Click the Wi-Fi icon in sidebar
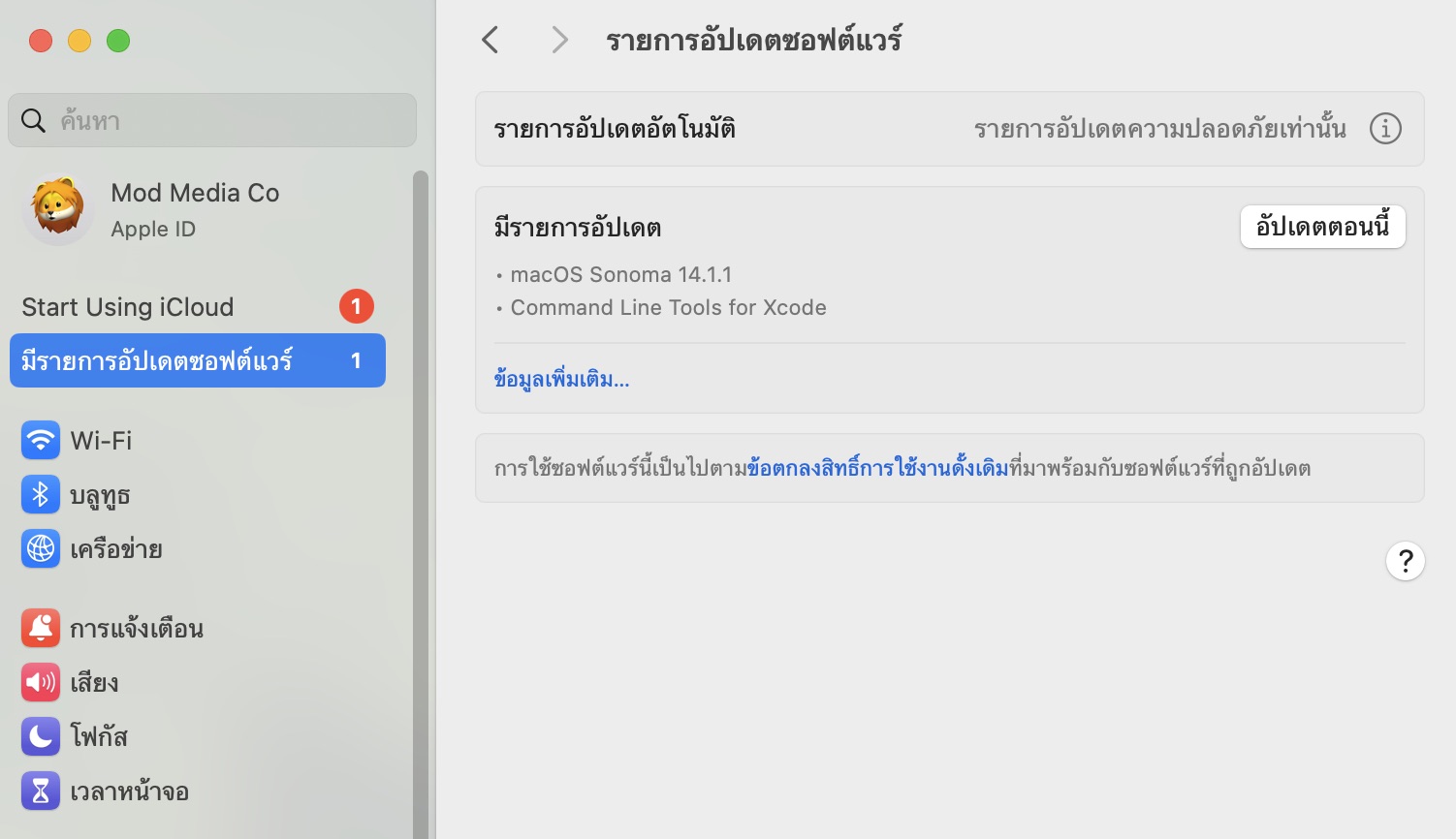 (x=41, y=441)
